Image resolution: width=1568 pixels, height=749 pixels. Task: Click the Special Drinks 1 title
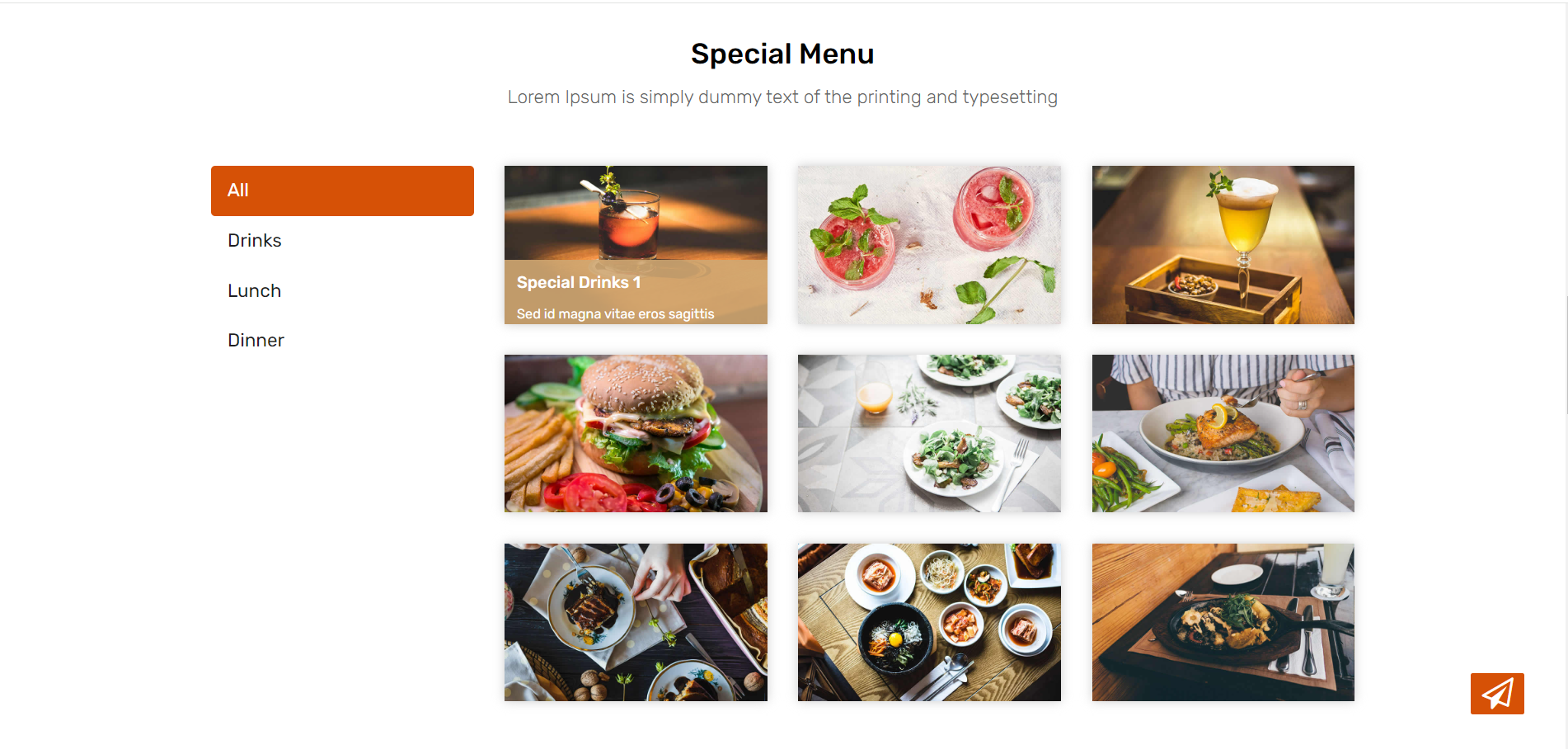coord(579,282)
